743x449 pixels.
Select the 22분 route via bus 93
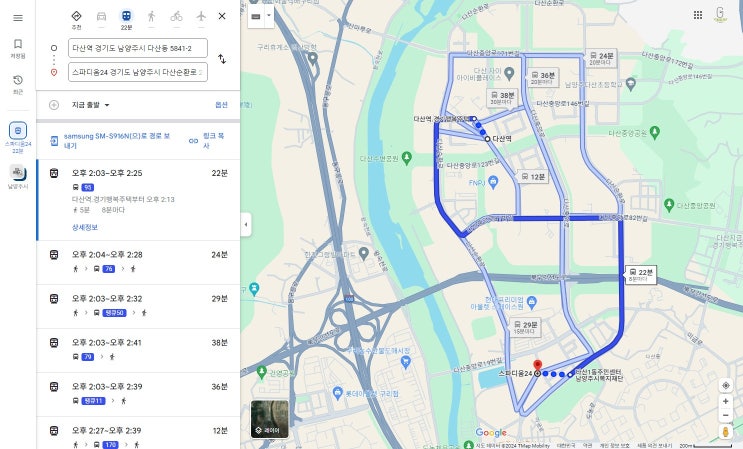(x=138, y=200)
